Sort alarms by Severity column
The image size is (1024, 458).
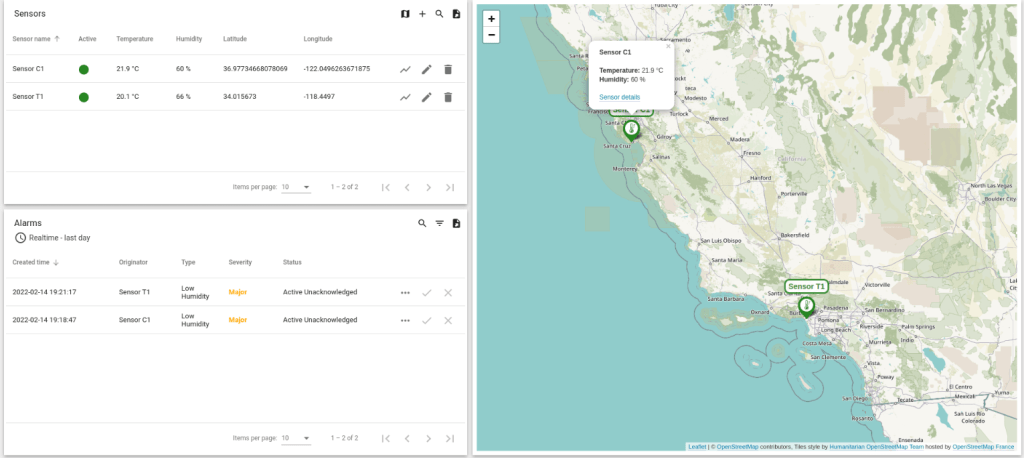tap(240, 263)
